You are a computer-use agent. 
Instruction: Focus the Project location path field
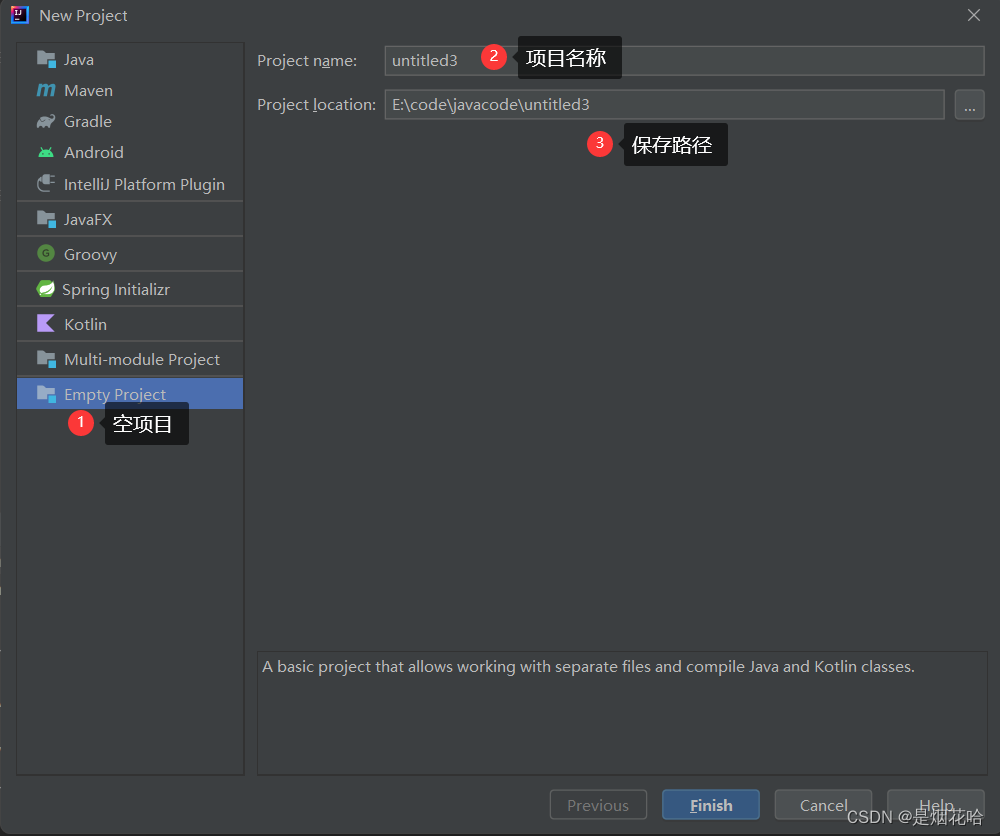point(664,105)
